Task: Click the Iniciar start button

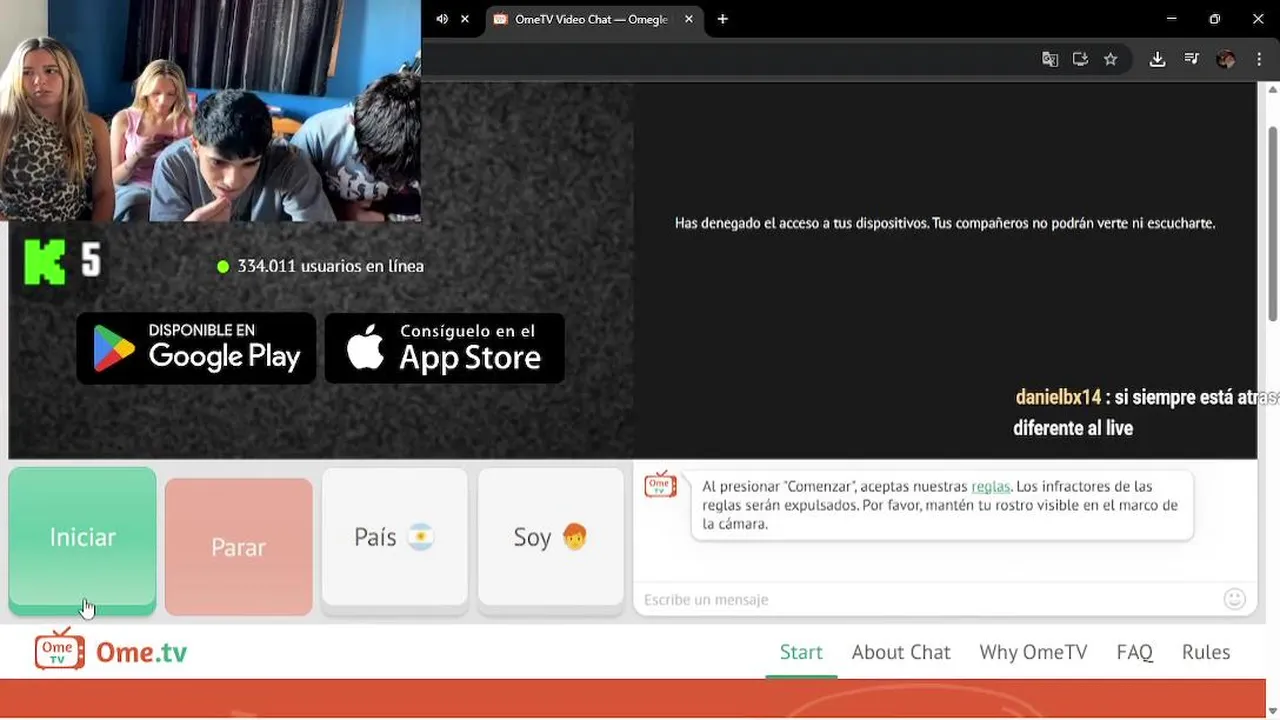Action: click(x=82, y=540)
